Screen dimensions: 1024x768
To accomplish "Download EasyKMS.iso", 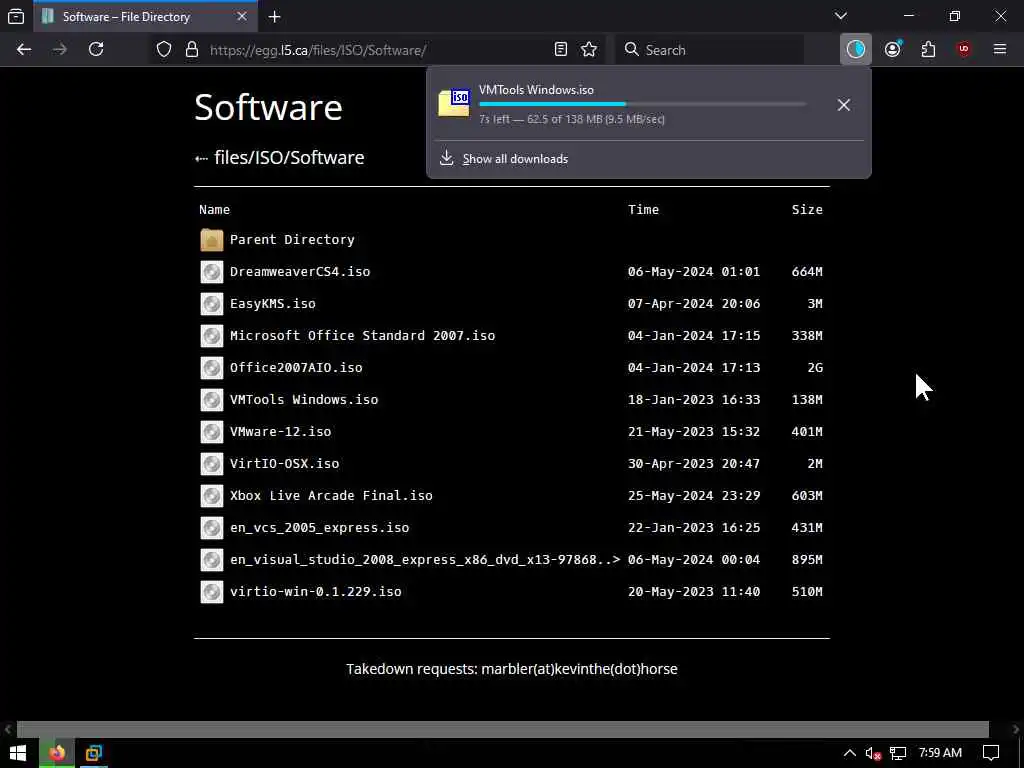I will click(x=272, y=304).
